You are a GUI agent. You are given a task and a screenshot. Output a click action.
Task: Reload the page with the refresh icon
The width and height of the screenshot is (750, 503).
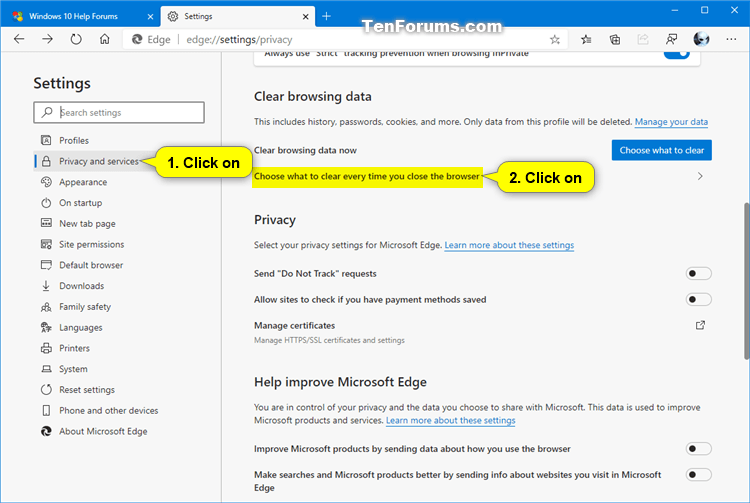76,39
